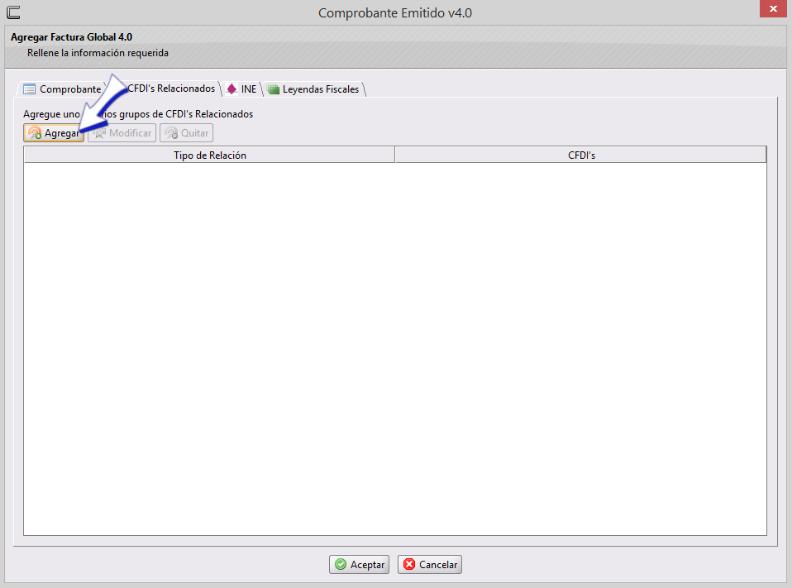
Task: Click the Comprobante tab document icon
Action: point(29,89)
